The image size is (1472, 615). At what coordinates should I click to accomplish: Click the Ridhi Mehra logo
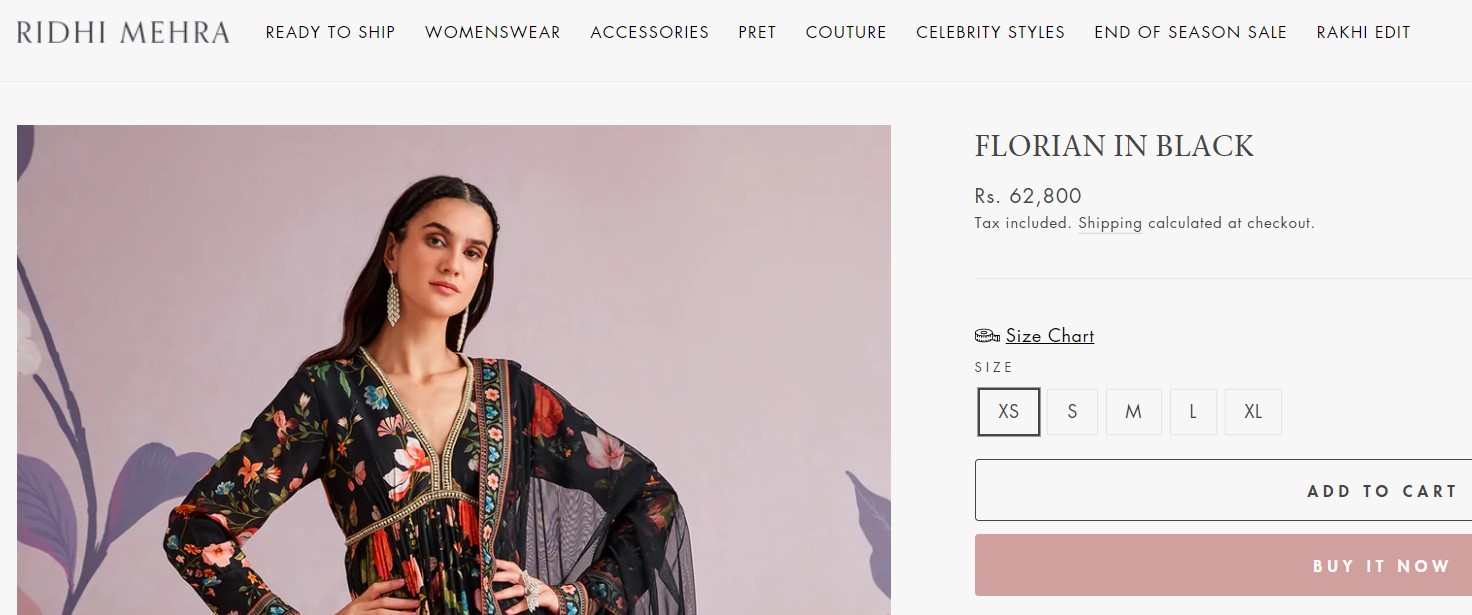tap(123, 32)
